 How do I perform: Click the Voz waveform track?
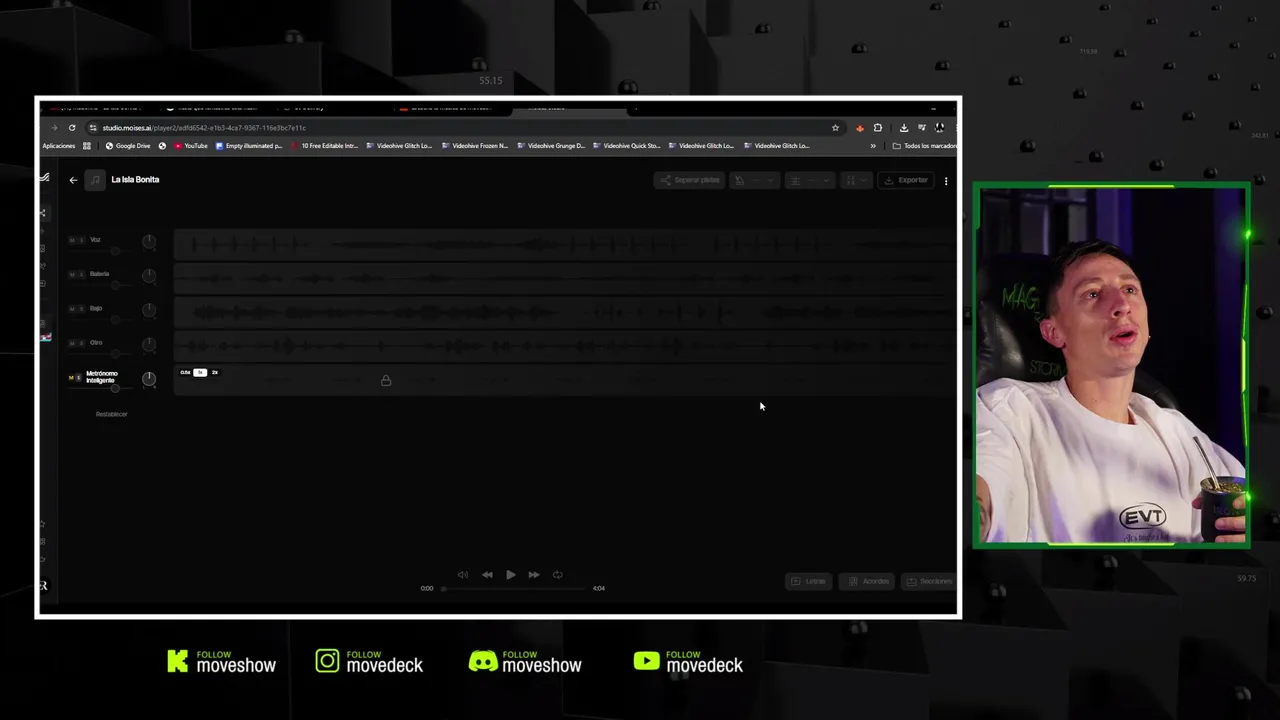click(565, 243)
